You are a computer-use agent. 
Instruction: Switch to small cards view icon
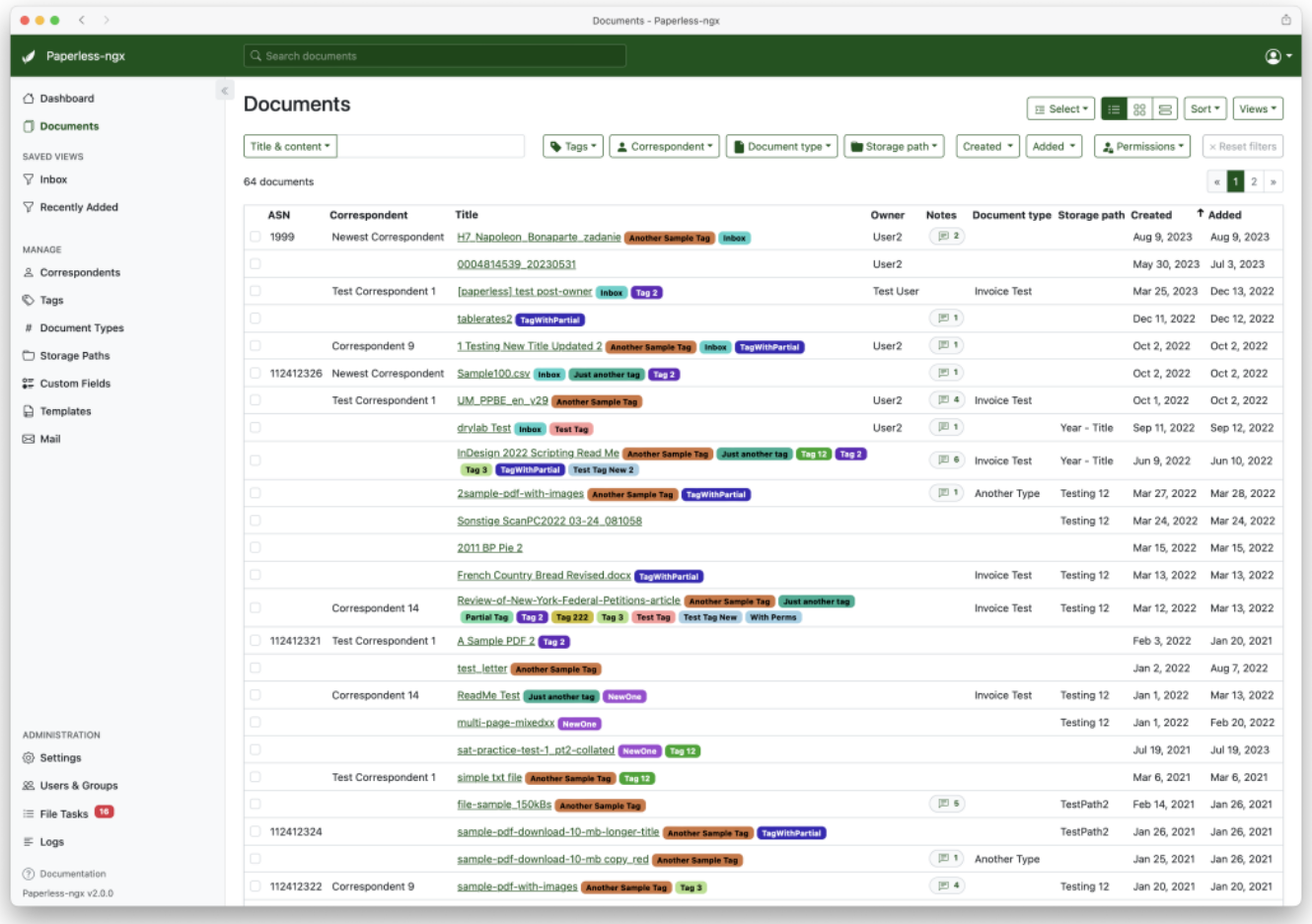1139,109
